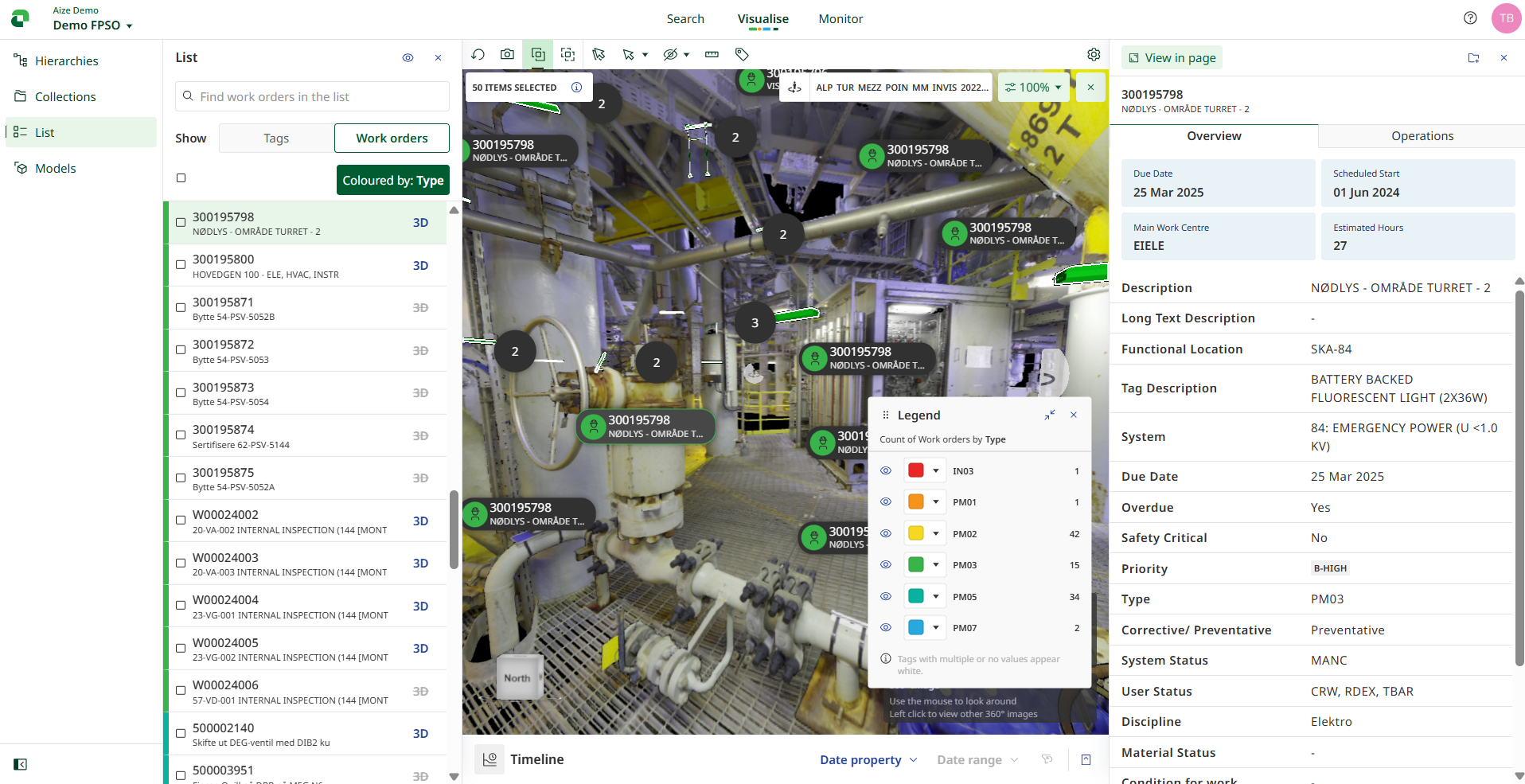Tick checkbox for work order 300195800

pos(181,265)
